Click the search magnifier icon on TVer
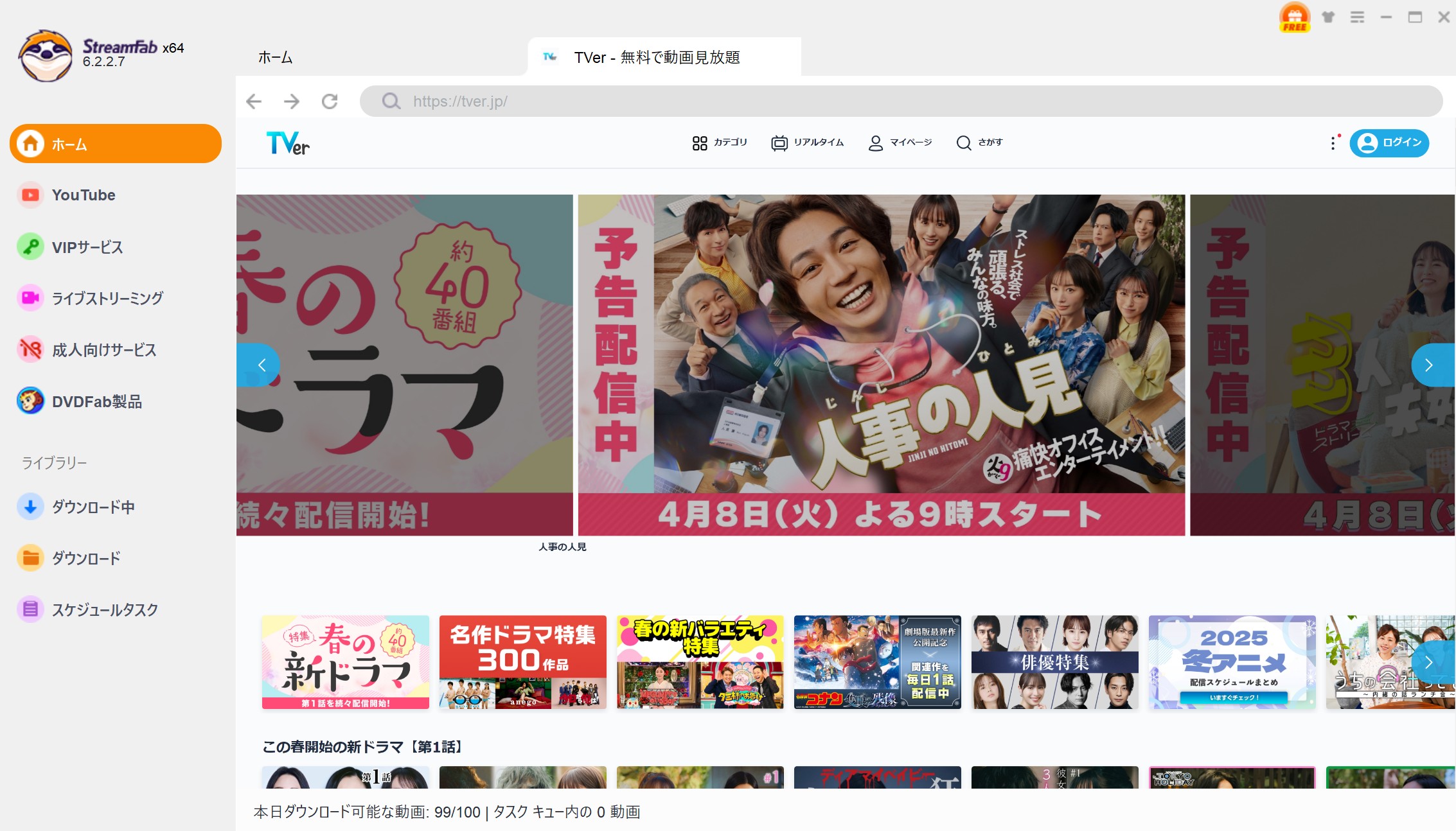Screen dimensions: 1456x831 tap(964, 143)
